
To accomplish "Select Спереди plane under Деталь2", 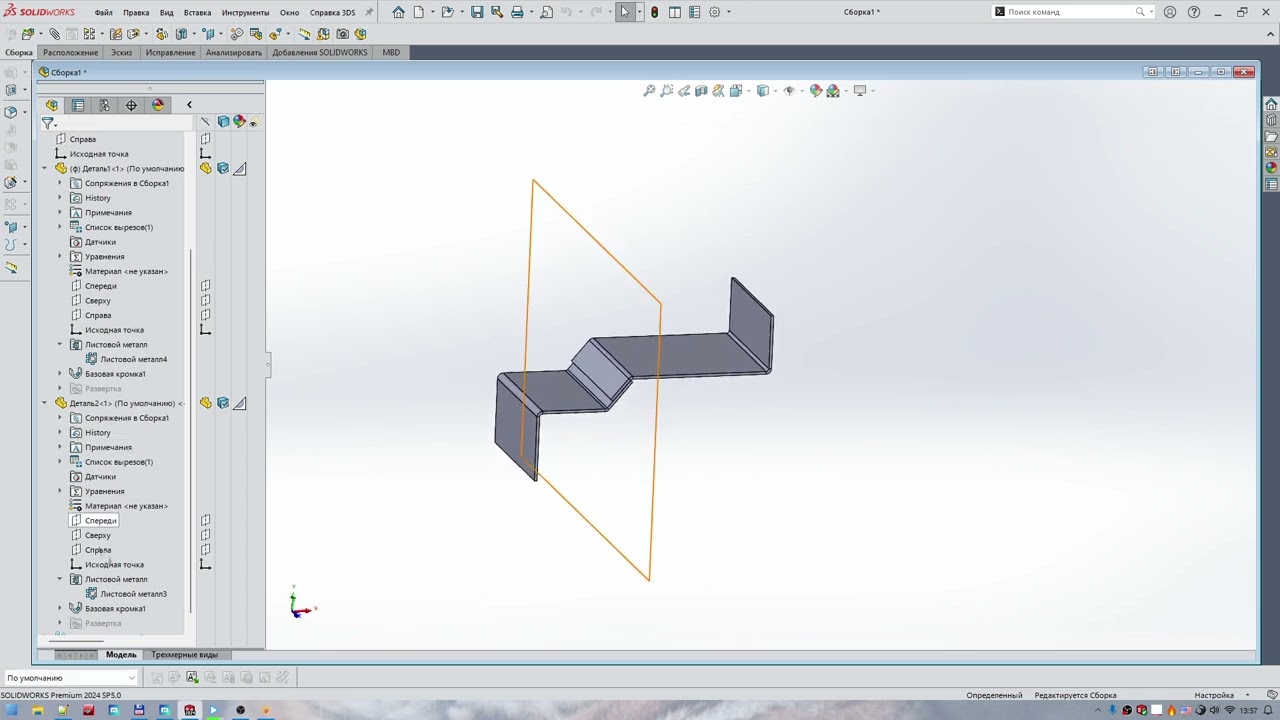I will coord(100,520).
